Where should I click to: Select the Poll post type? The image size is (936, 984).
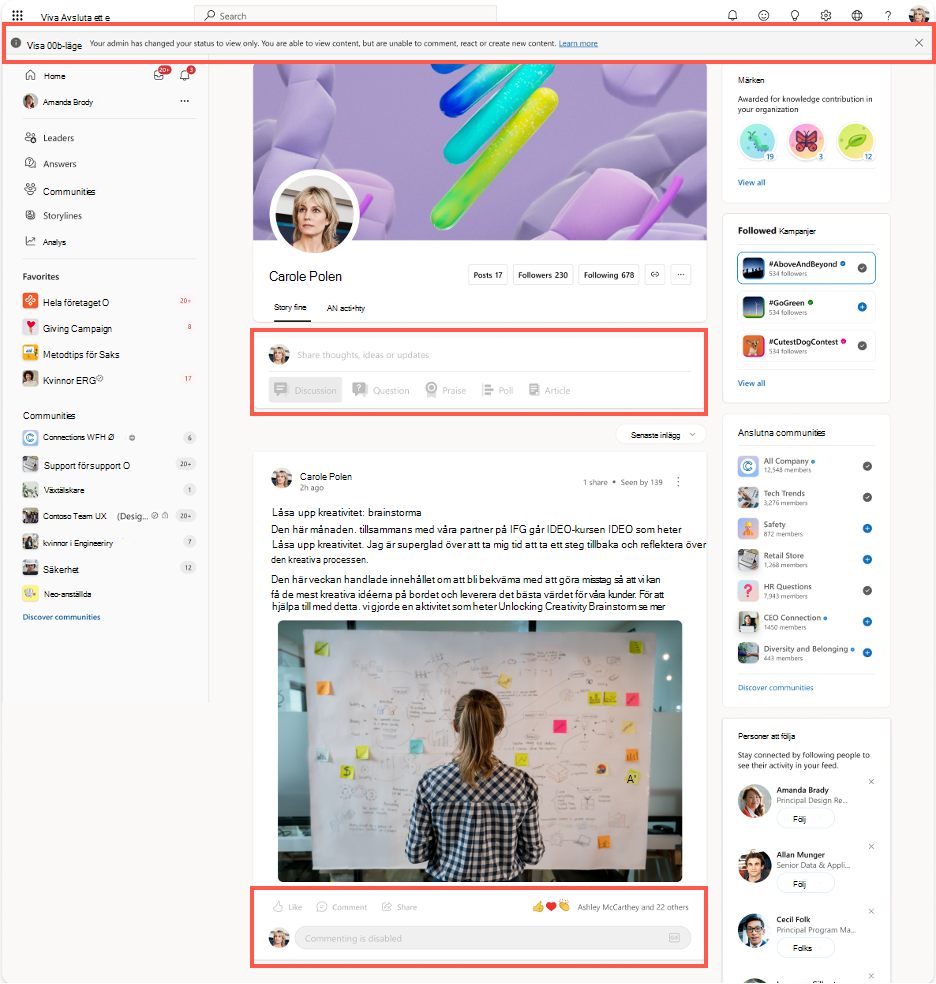pyautogui.click(x=497, y=390)
